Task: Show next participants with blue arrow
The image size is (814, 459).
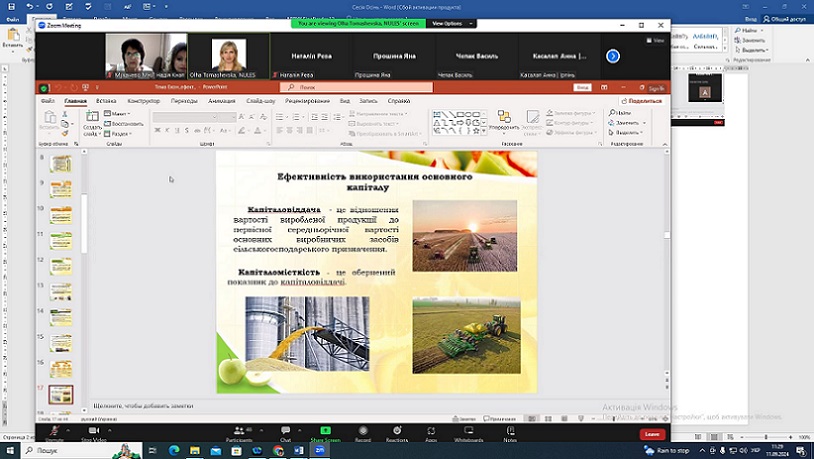Action: [613, 56]
